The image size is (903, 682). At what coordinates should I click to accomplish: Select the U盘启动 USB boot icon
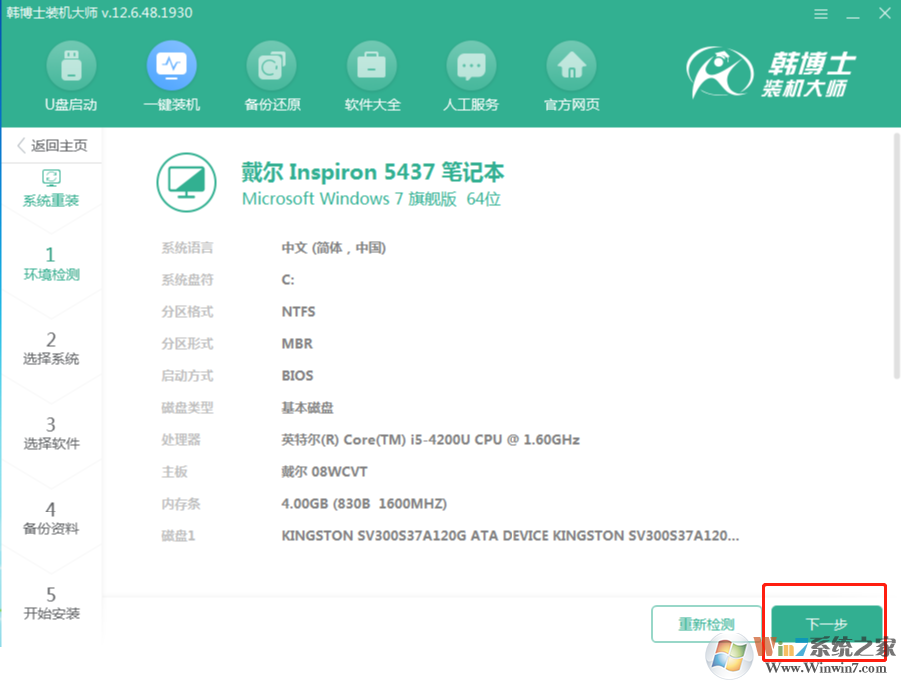click(71, 75)
